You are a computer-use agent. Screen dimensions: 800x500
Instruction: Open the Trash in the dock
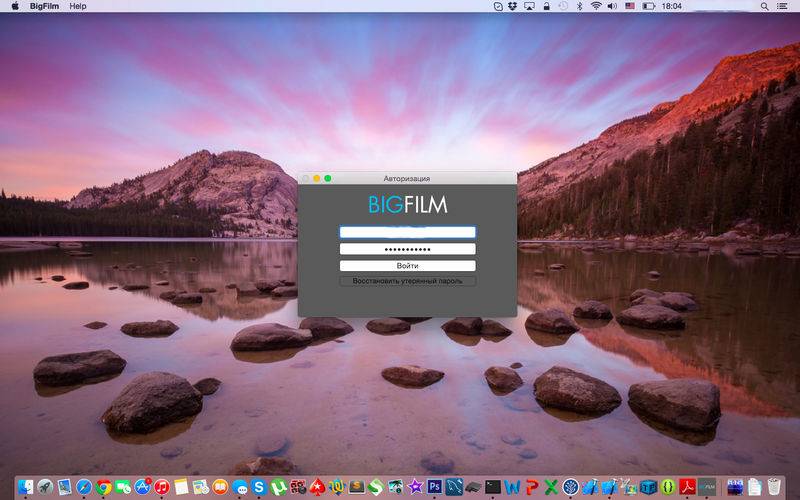pyautogui.click(x=774, y=487)
